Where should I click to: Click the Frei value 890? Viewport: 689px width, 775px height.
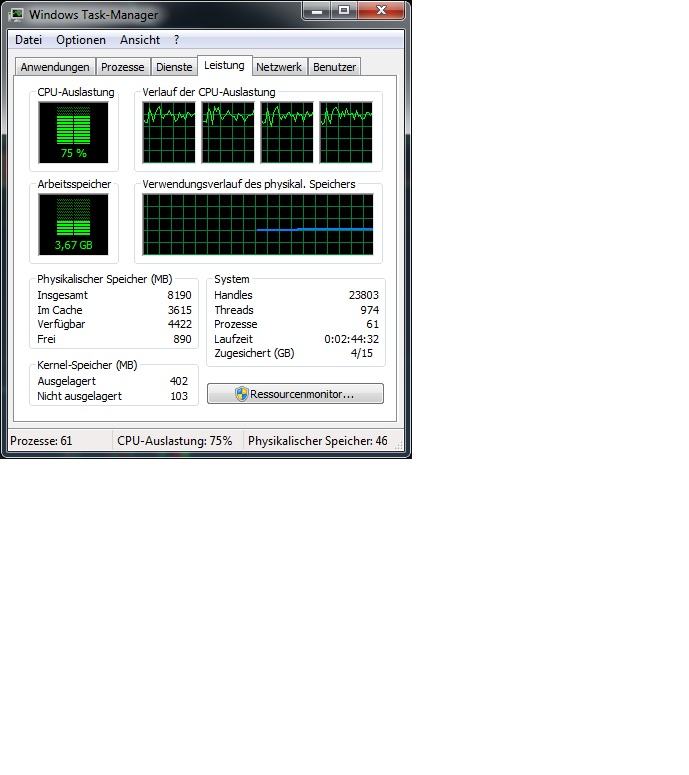(182, 339)
